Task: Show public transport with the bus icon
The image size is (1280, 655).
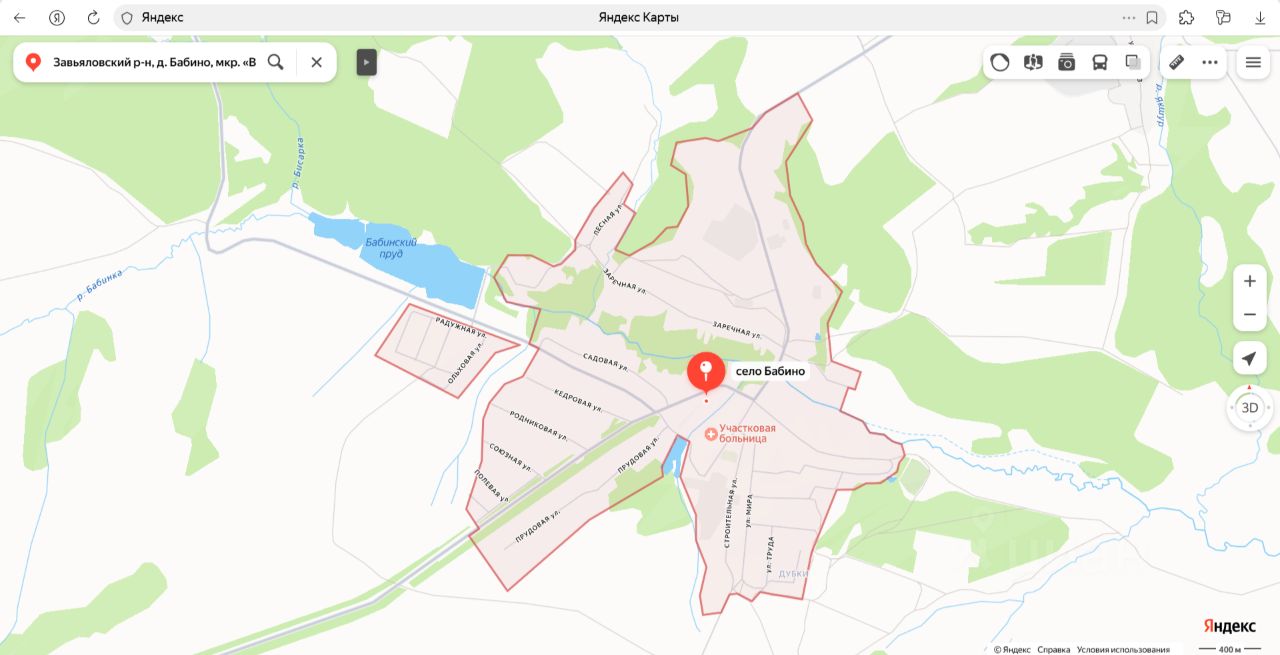Action: coord(1100,62)
